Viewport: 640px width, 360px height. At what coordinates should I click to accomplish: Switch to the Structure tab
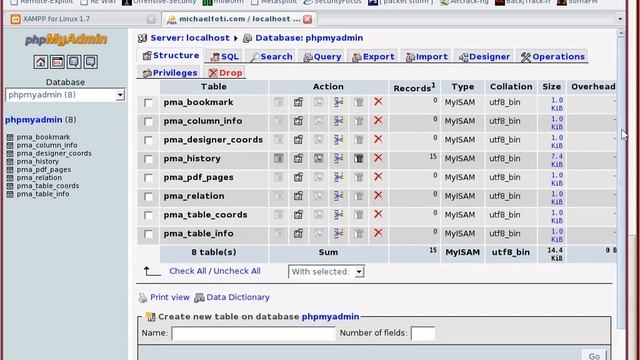(171, 56)
